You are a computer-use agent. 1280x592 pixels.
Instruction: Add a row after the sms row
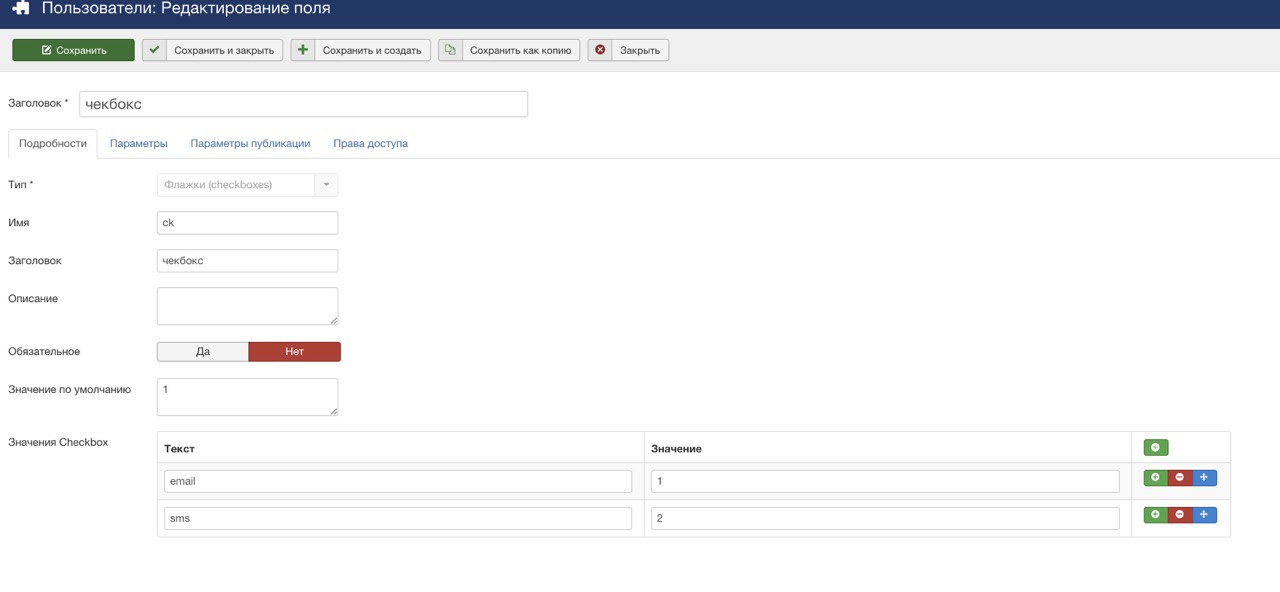[x=1156, y=515]
